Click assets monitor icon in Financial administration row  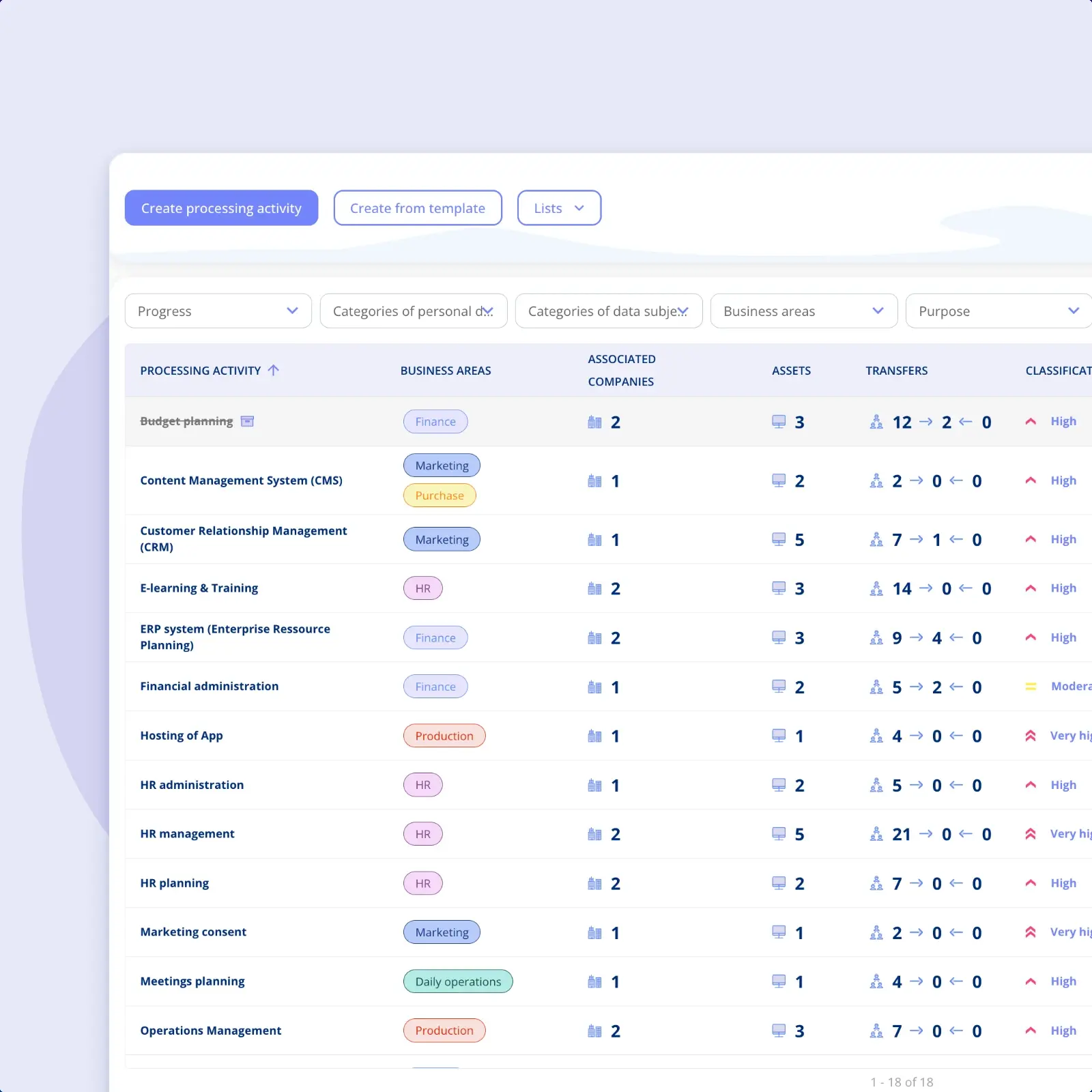tap(779, 687)
